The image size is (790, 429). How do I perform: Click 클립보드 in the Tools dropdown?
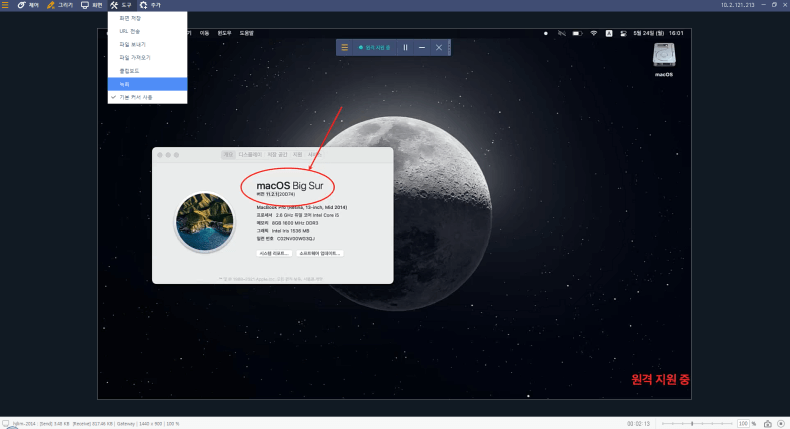point(147,71)
